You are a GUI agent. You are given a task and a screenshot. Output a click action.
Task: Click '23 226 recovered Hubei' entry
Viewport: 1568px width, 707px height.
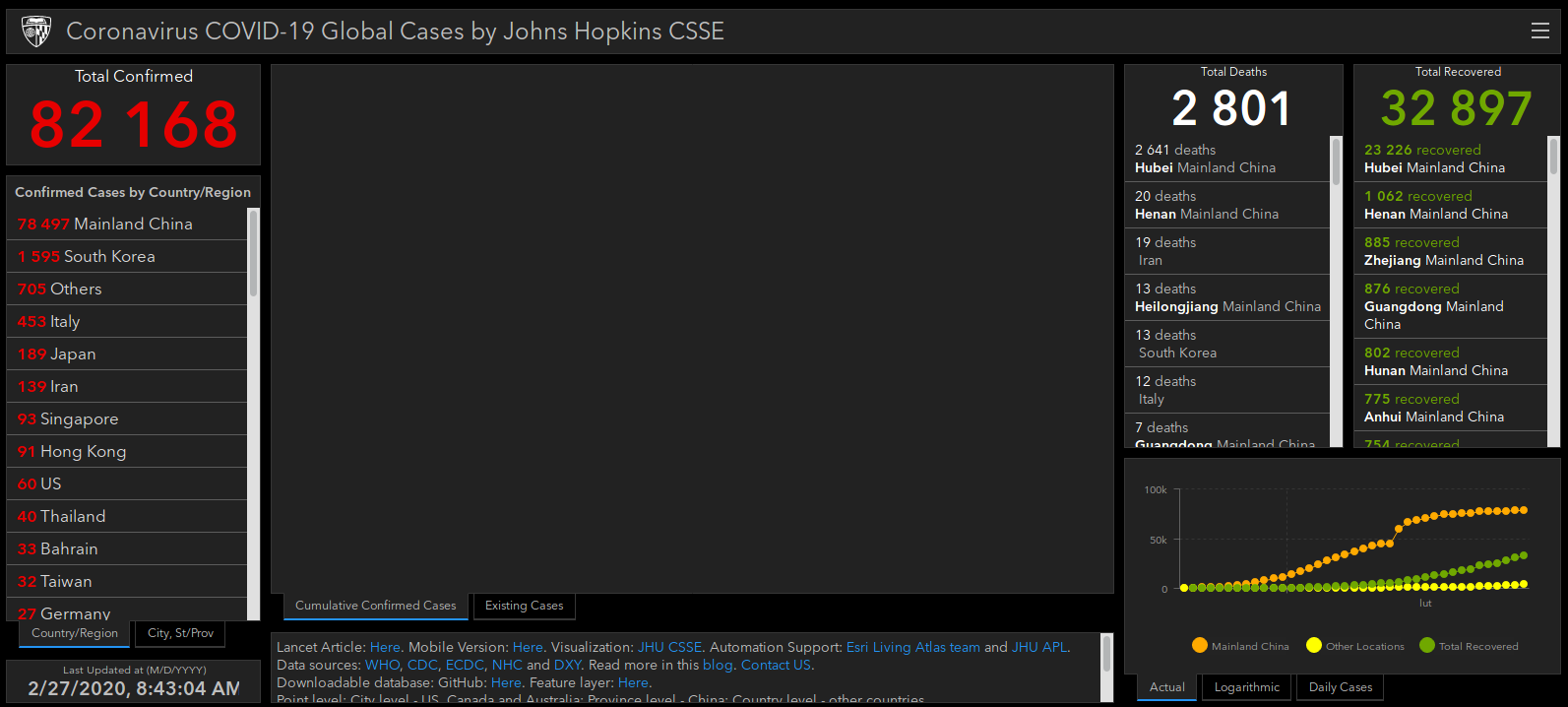(1452, 159)
